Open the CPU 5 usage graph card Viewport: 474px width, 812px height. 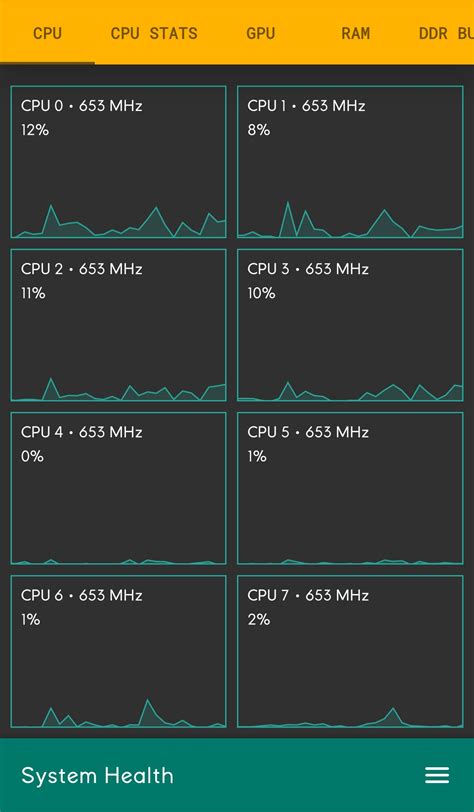(350, 488)
